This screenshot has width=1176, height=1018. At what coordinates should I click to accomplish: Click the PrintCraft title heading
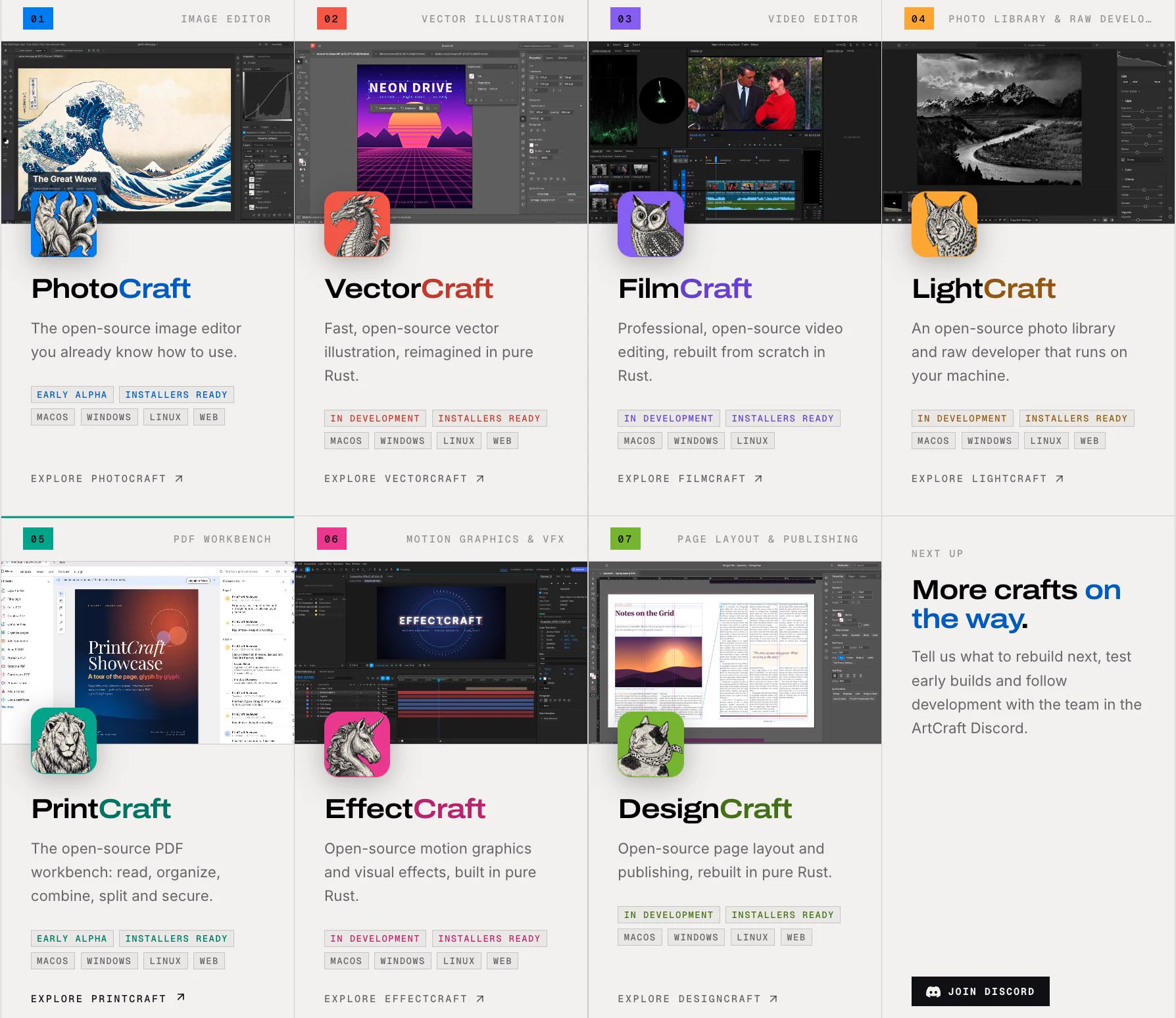pos(101,809)
